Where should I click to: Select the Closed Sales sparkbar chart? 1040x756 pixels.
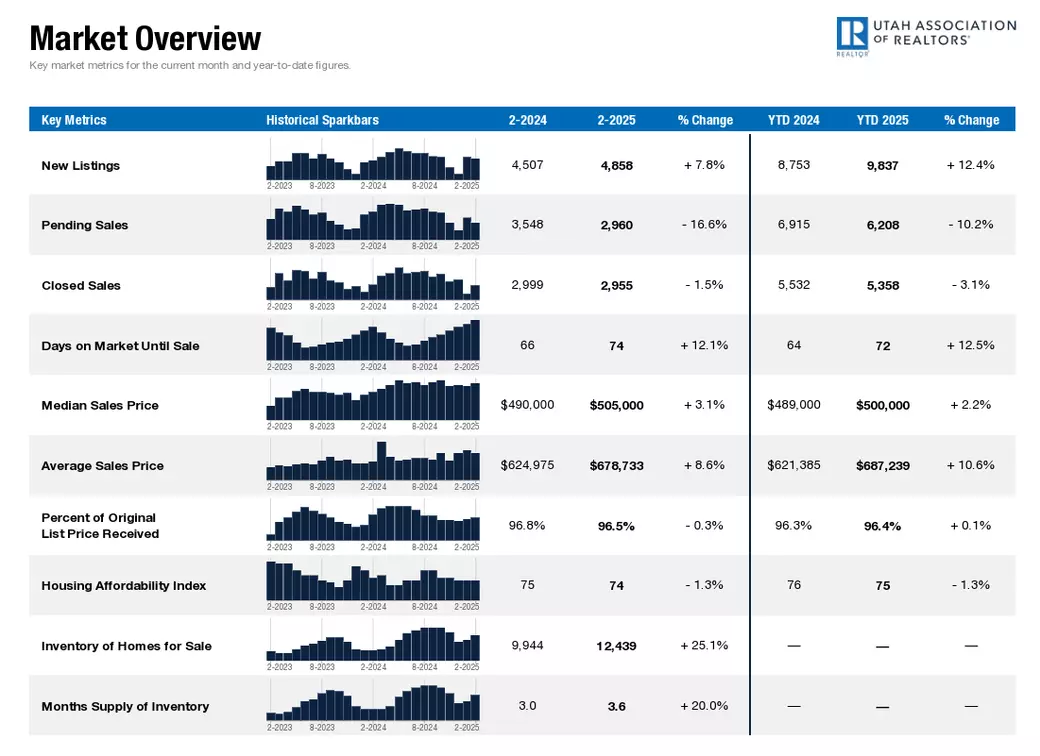point(373,283)
